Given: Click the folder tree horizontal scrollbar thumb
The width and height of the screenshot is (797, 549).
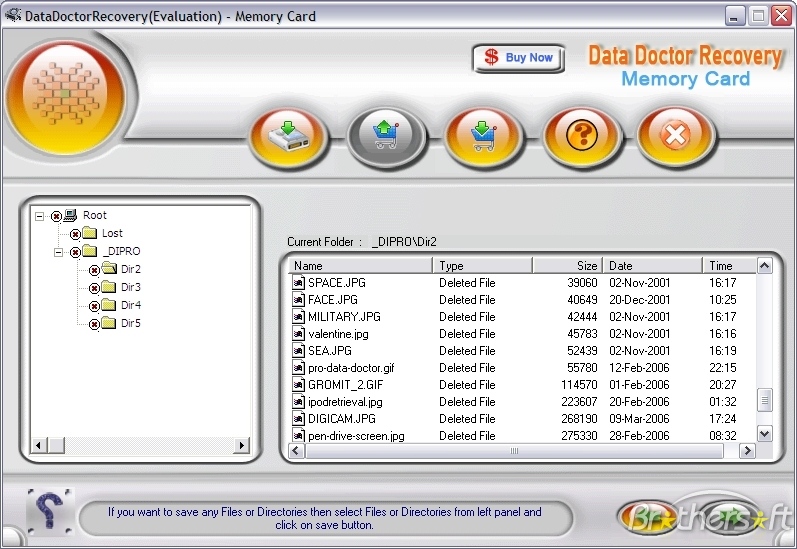Looking at the screenshot, I should point(56,446).
